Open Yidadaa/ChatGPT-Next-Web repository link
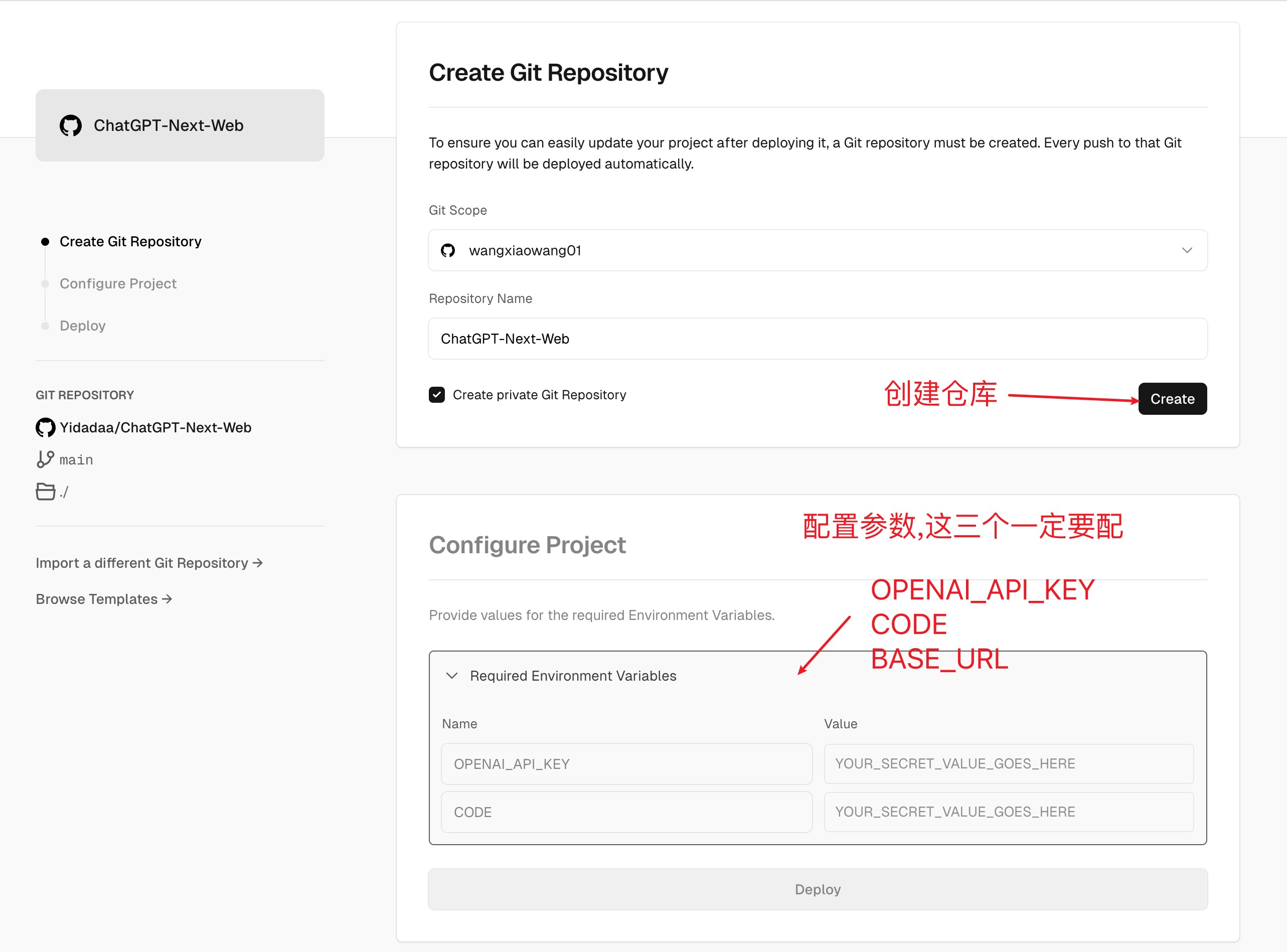1287x952 pixels. (155, 427)
